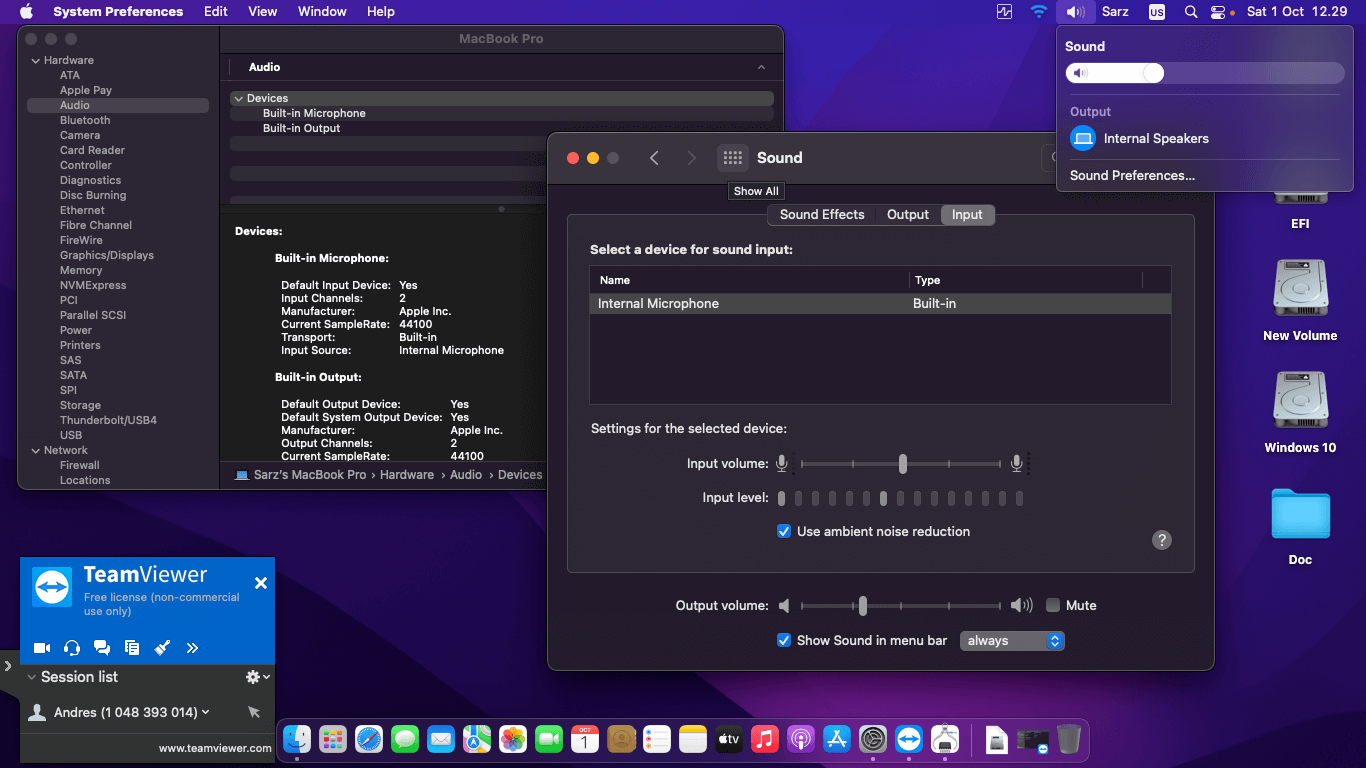Open Spotlight search in menu bar

1190,12
